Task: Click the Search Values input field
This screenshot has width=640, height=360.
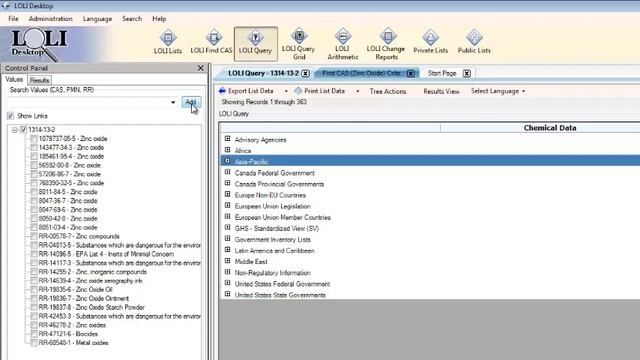Action: coord(88,102)
